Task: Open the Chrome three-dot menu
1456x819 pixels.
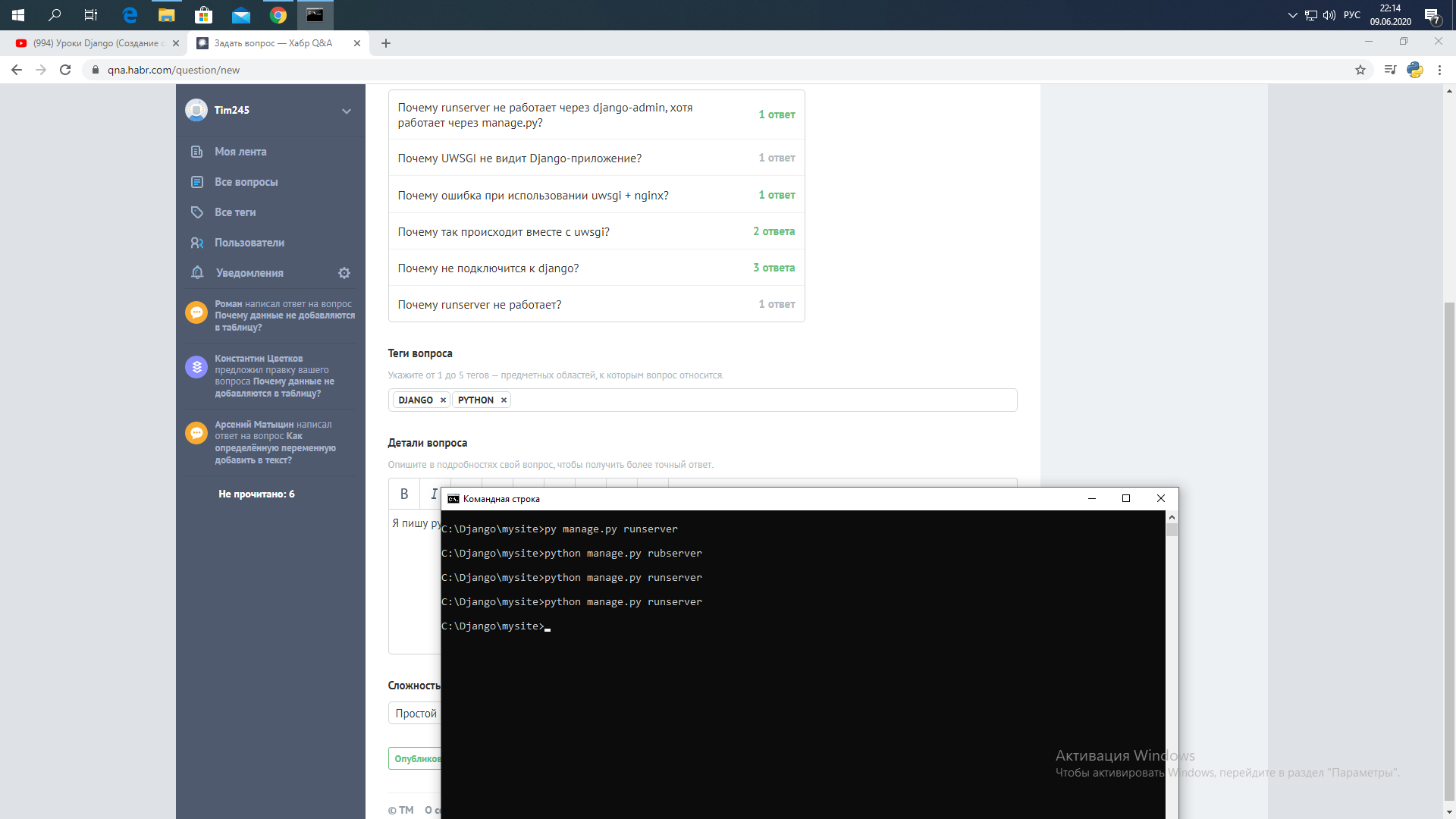Action: point(1439,70)
